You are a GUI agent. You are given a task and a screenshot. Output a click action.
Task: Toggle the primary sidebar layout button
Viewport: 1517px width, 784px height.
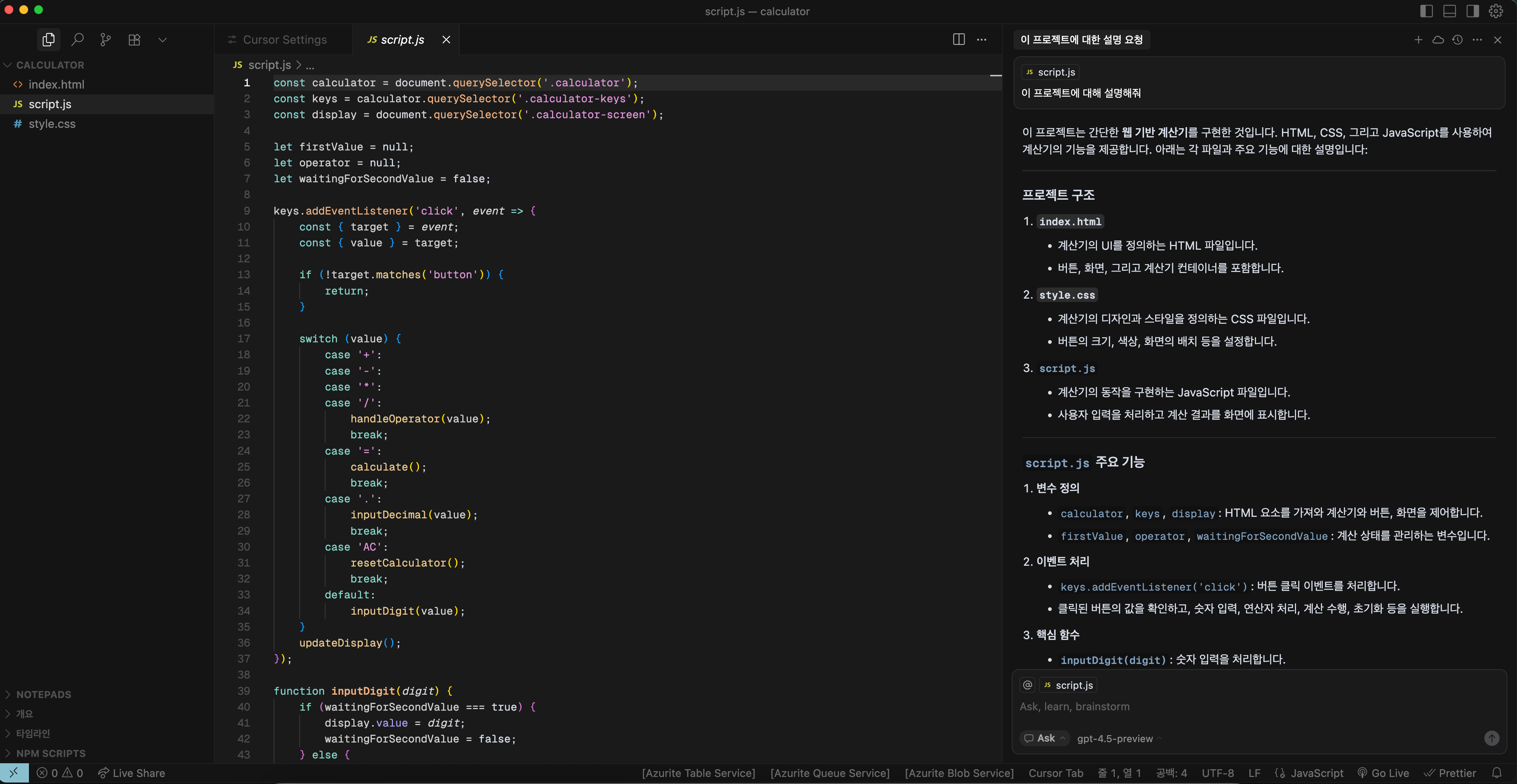tap(1426, 11)
